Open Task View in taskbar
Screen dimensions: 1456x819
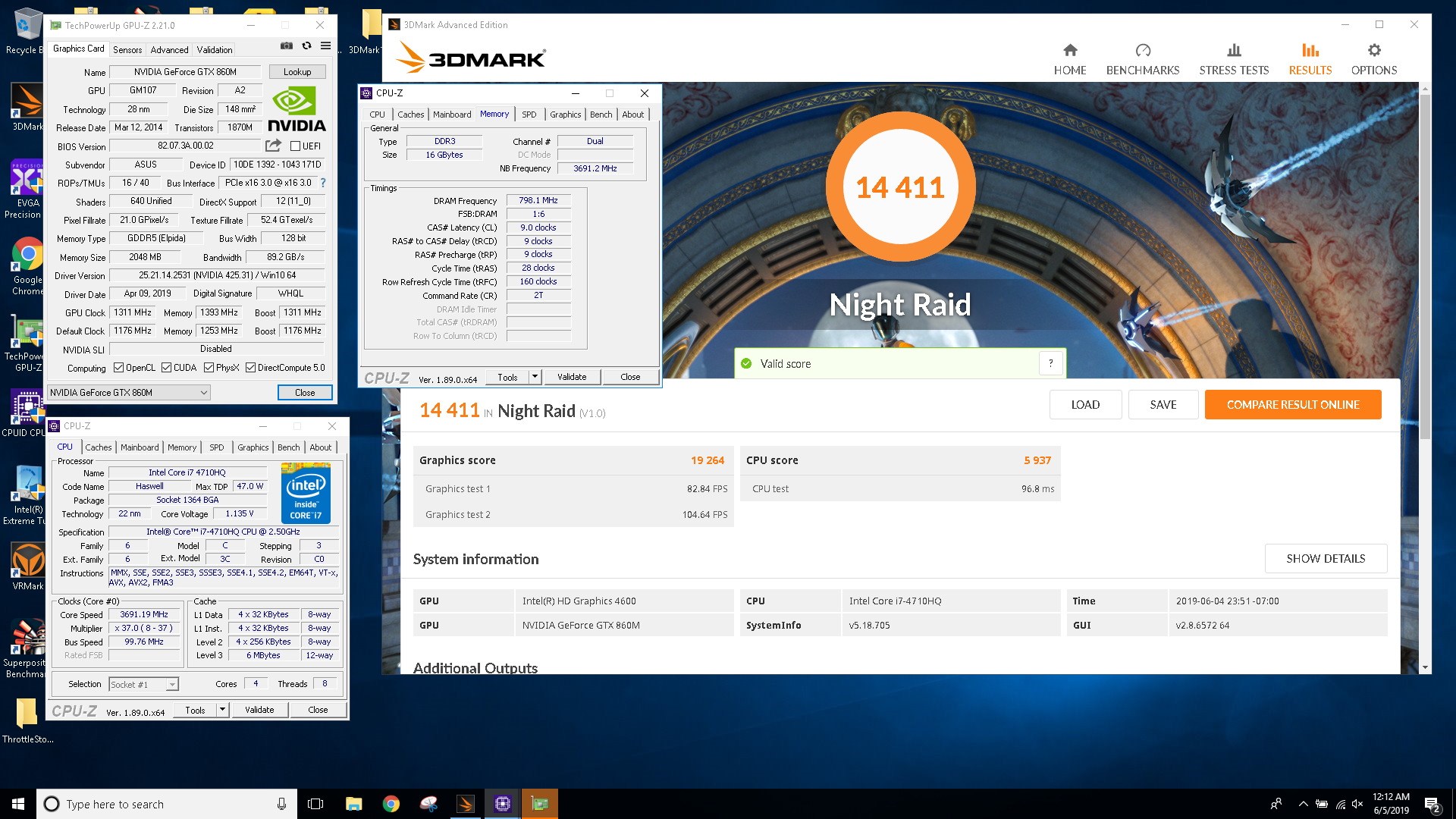[315, 804]
